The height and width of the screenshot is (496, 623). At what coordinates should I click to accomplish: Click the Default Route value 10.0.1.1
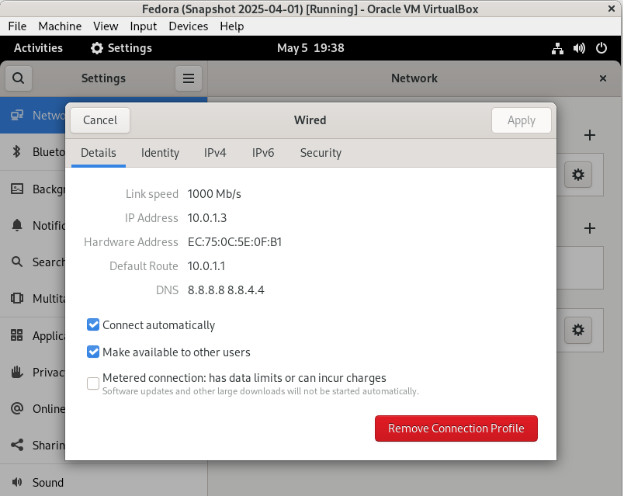206,266
